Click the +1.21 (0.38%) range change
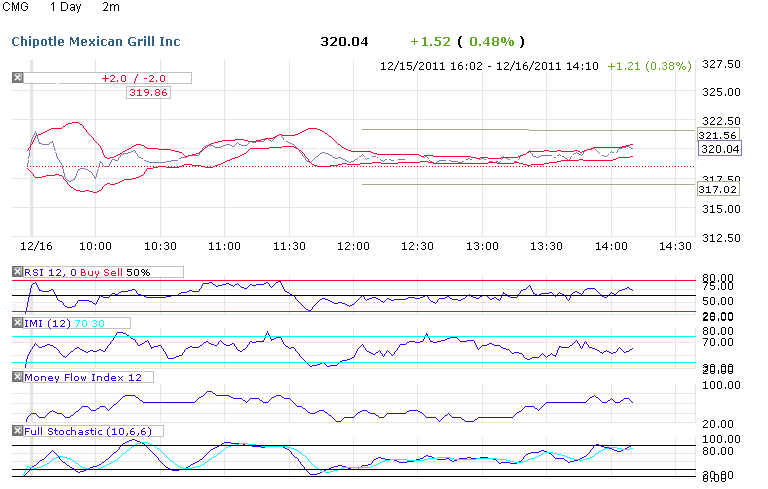The image size is (768, 489). click(649, 66)
